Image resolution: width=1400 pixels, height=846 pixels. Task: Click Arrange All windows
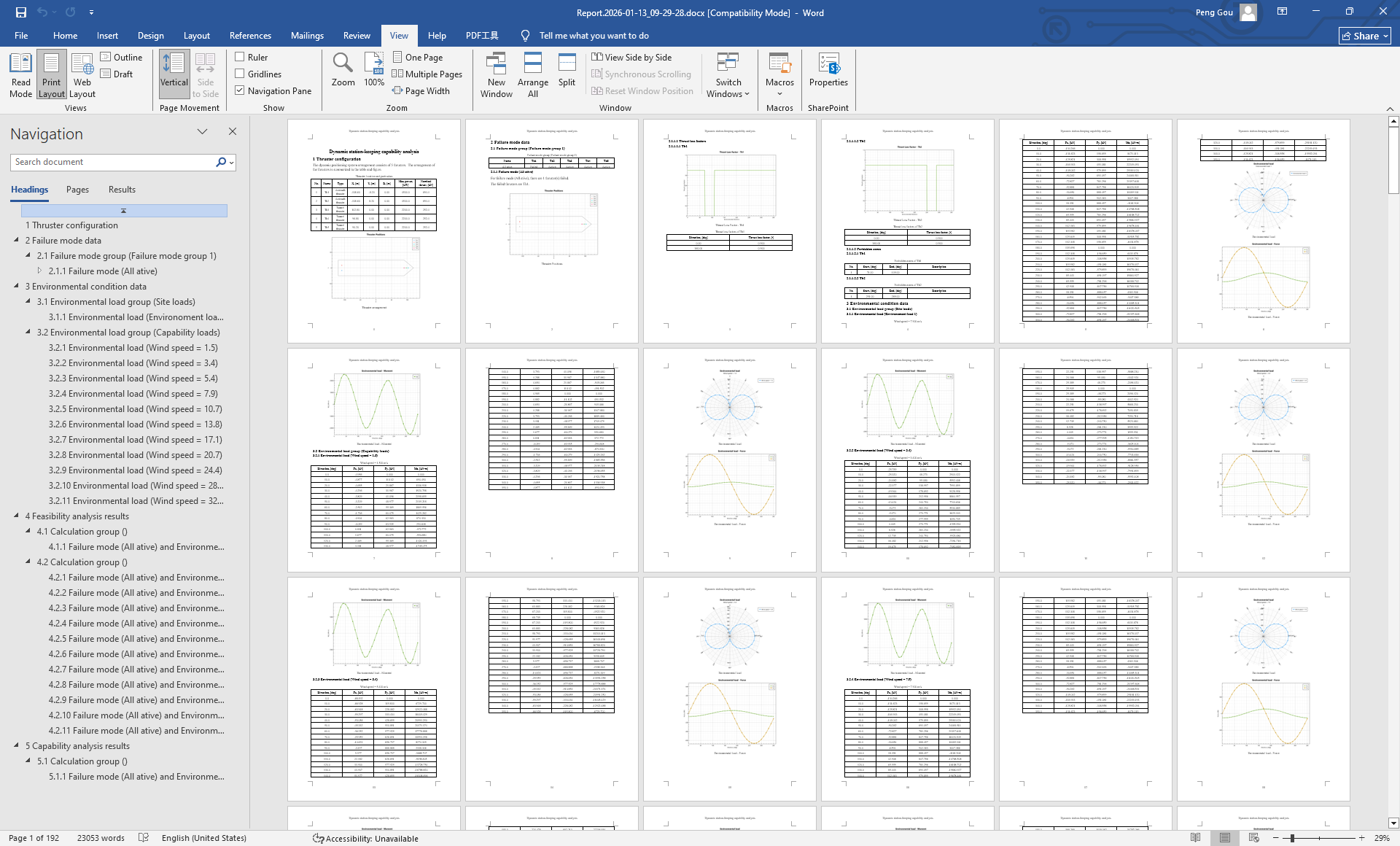[533, 74]
